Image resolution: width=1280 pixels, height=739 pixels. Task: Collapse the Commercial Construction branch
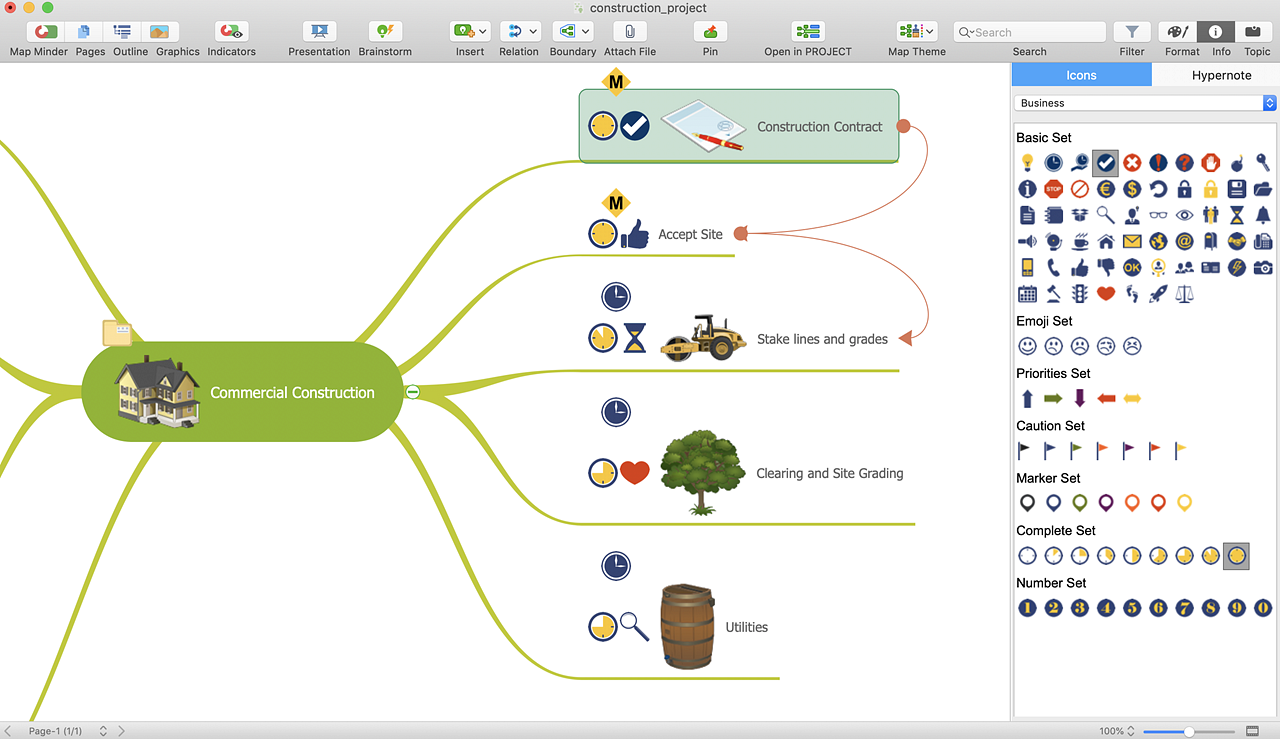click(x=412, y=392)
